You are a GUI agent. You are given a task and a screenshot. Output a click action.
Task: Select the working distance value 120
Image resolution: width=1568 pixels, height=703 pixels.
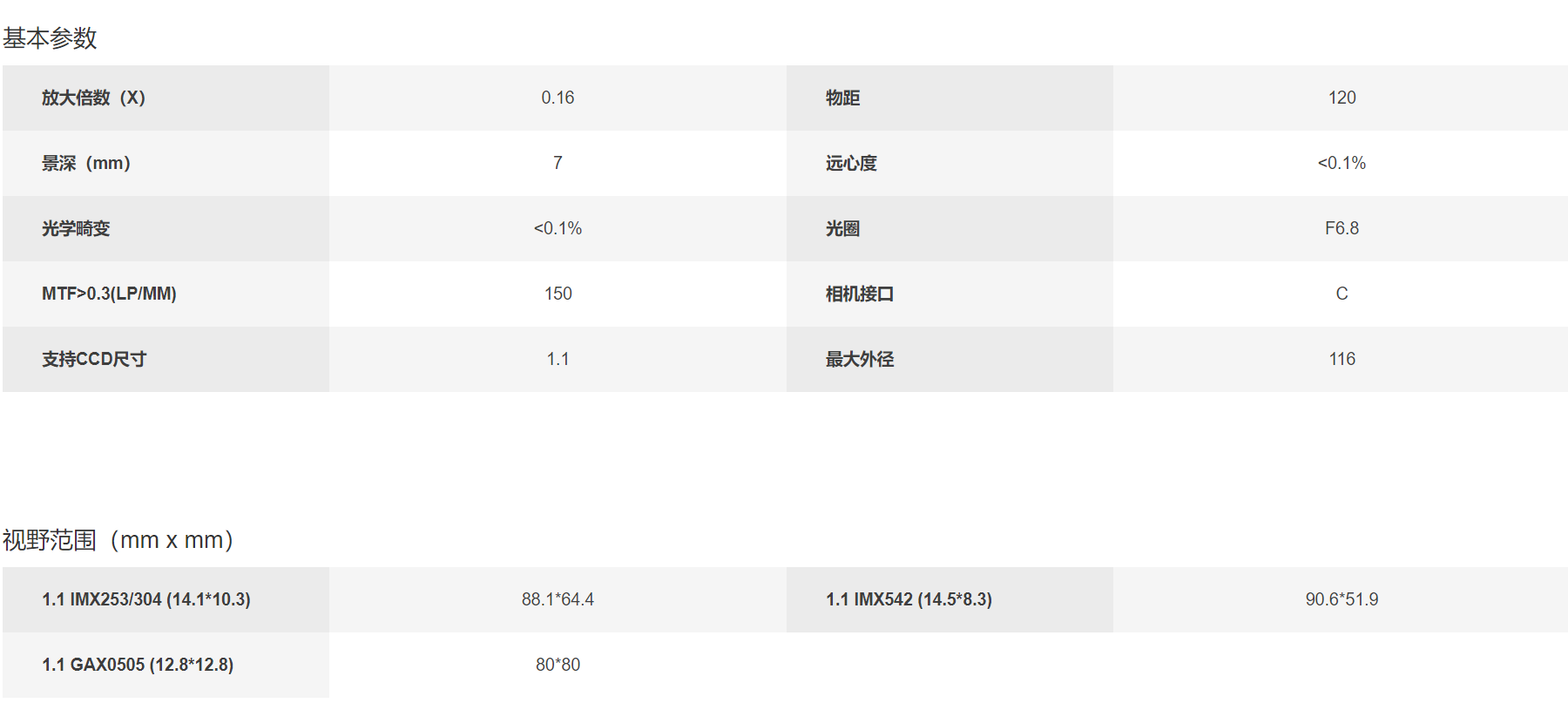click(1342, 98)
